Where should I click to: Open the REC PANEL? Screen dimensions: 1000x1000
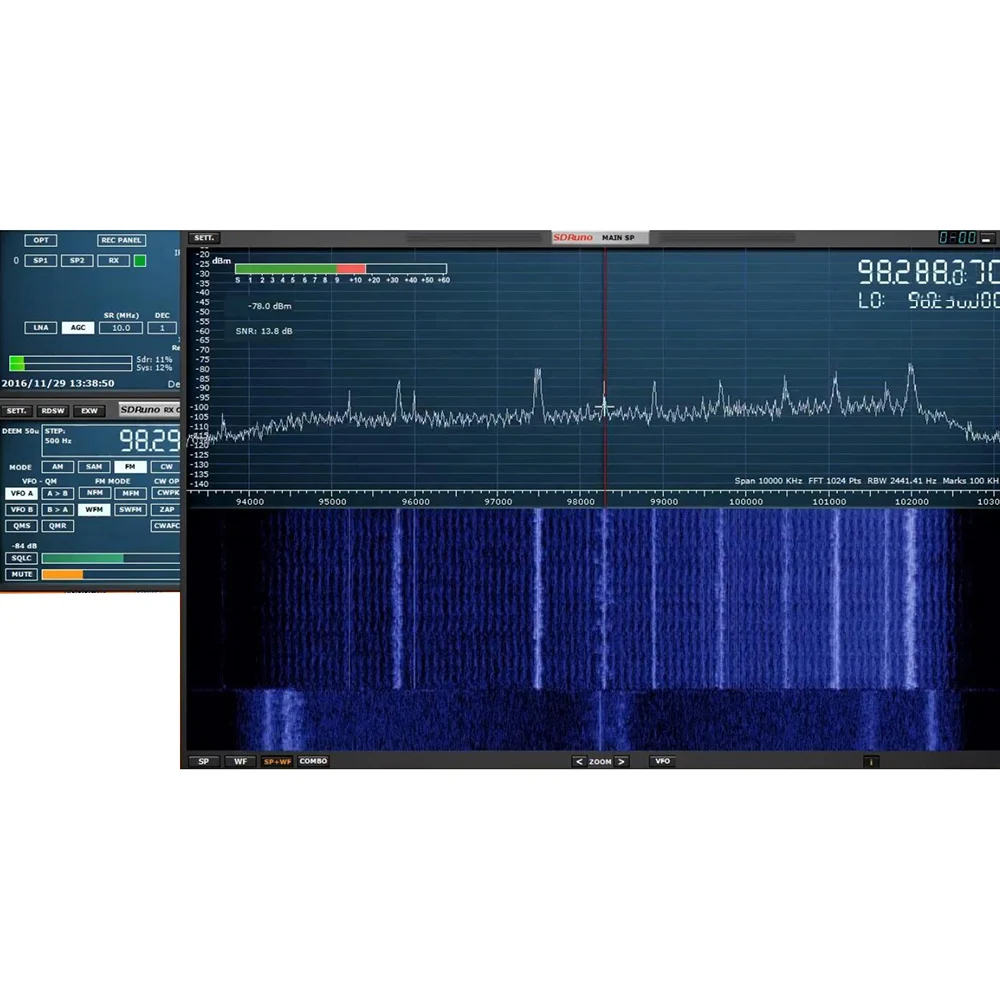point(121,240)
